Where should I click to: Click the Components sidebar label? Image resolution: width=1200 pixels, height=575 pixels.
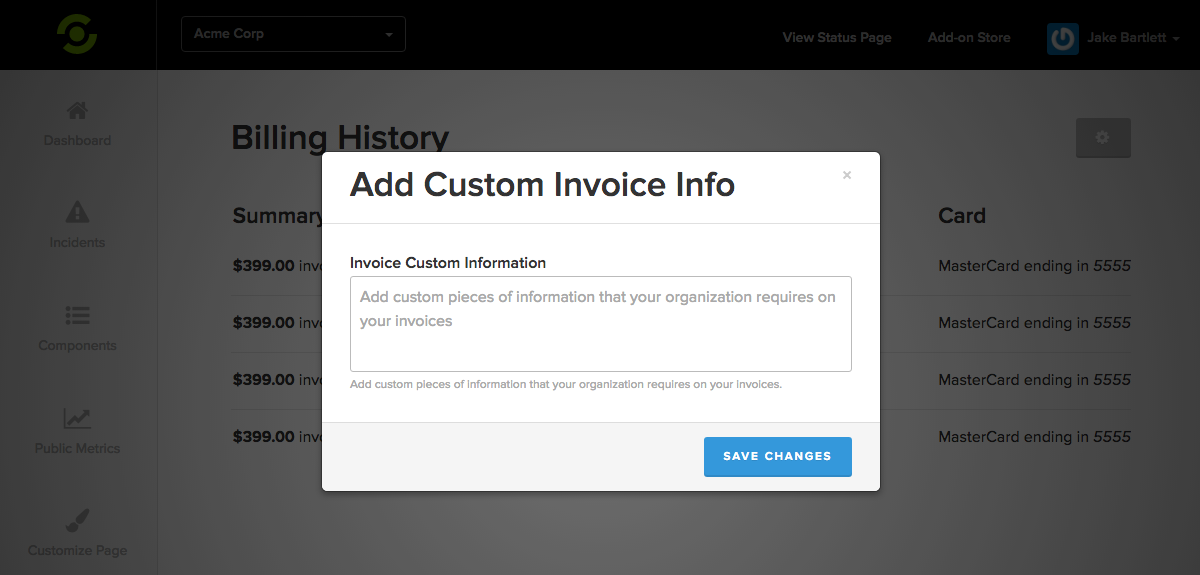click(77, 346)
